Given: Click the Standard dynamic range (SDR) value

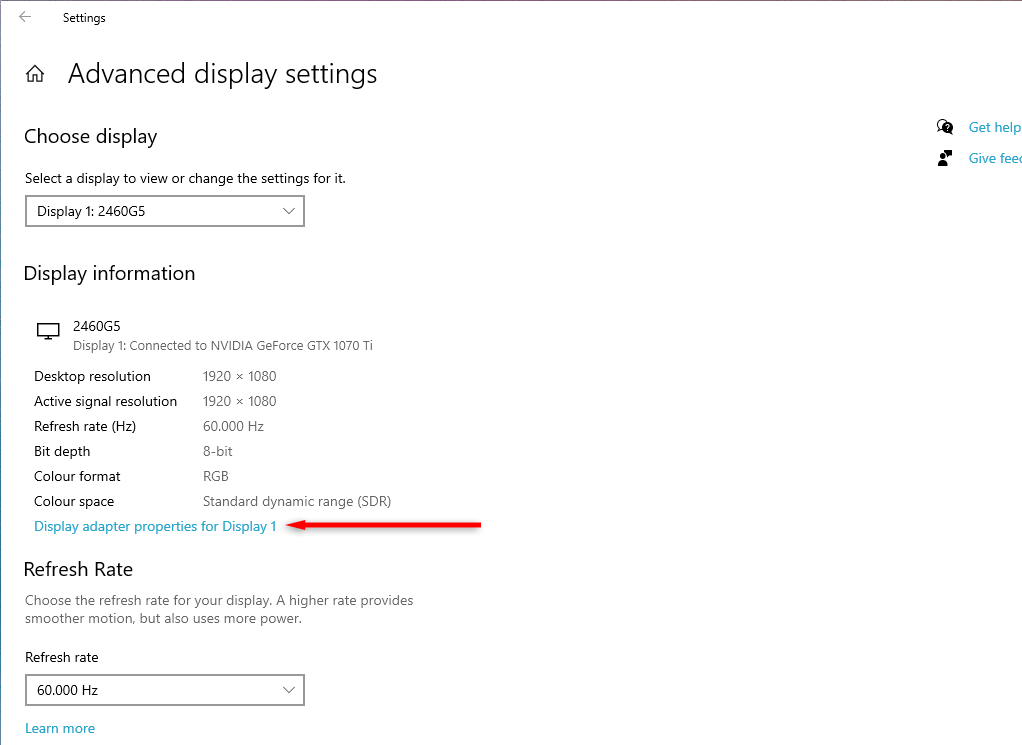Looking at the screenshot, I should (x=296, y=501).
